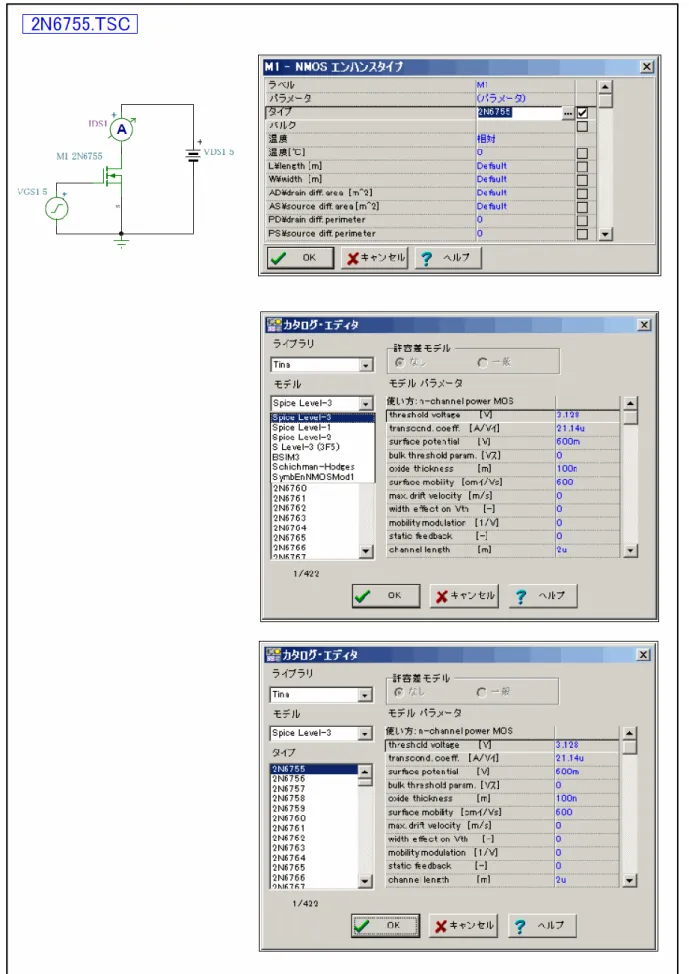The height and width of the screenshot is (974, 689).
Task: Select Spice Level-2 in the open model list
Action: pyautogui.click(x=322, y=437)
